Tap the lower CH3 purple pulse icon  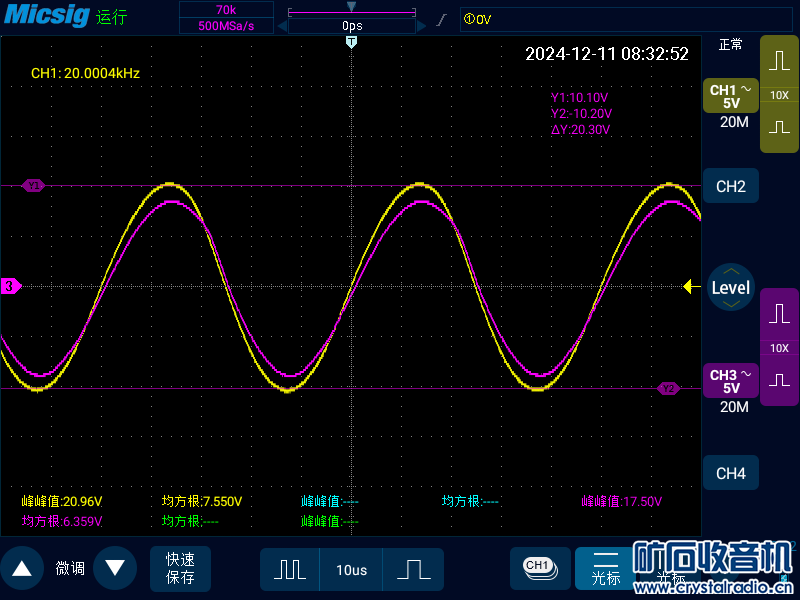coord(779,381)
